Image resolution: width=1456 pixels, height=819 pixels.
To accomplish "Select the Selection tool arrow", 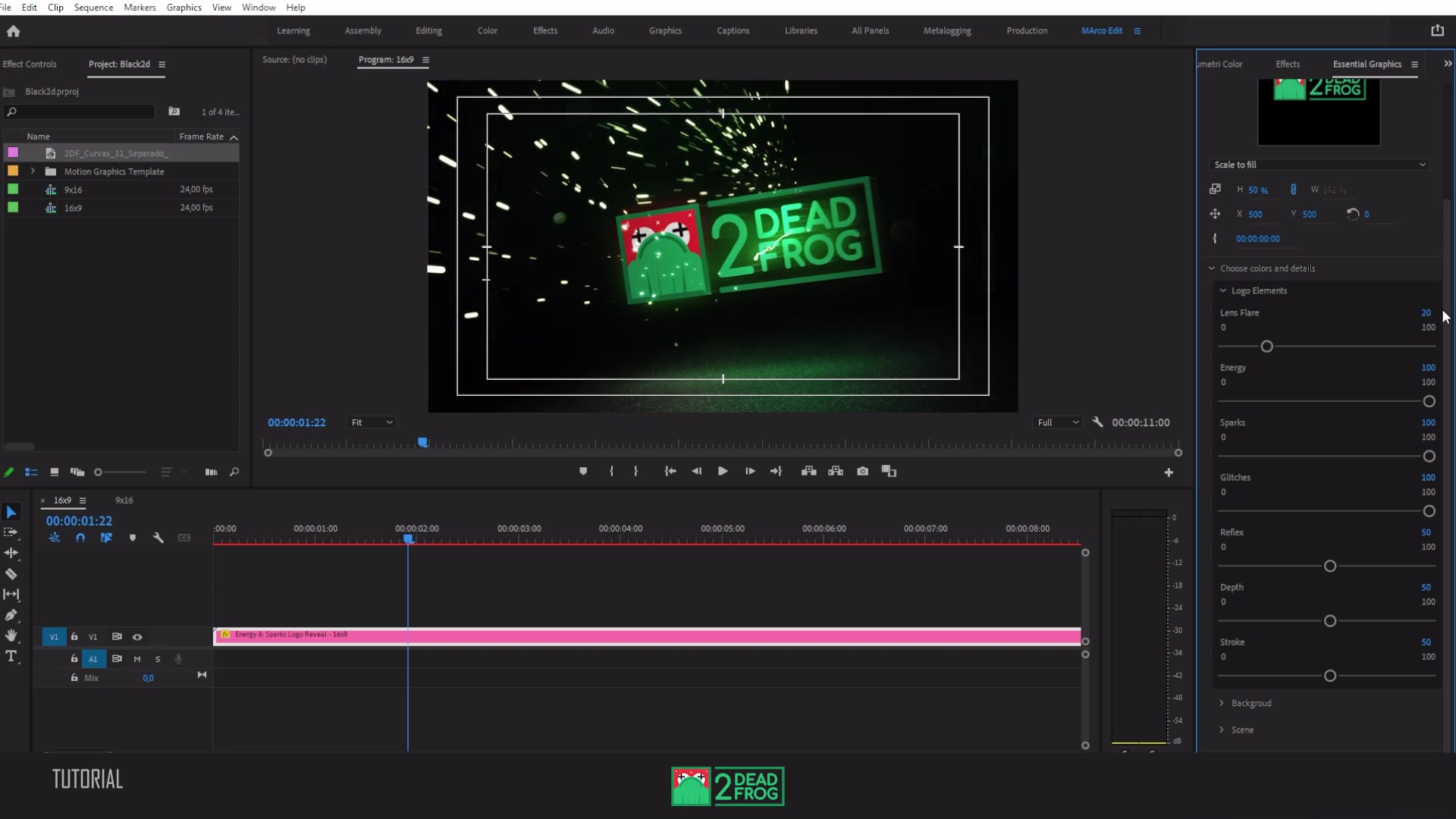I will click(11, 513).
